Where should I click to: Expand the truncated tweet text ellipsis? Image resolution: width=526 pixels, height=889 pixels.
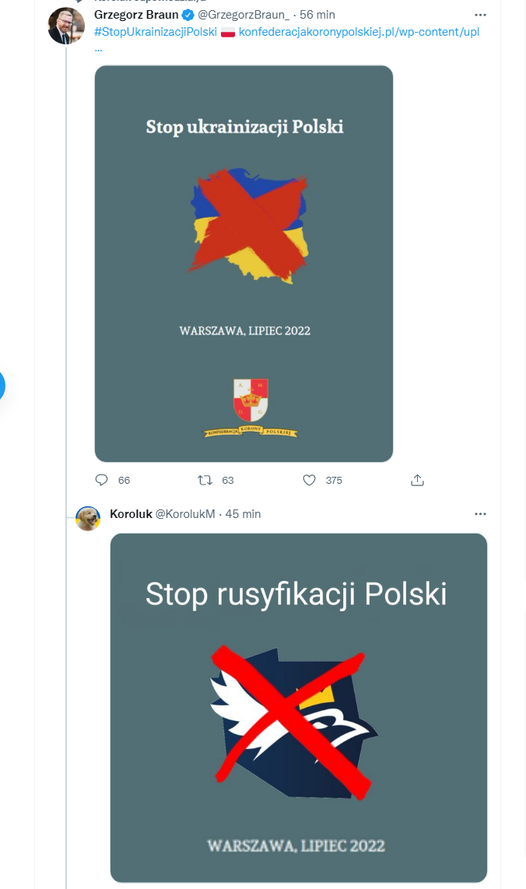(x=98, y=49)
